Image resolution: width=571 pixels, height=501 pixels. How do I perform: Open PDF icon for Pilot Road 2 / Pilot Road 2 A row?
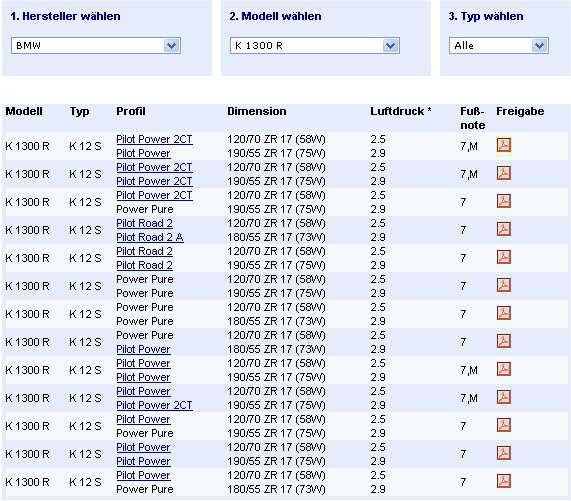504,229
